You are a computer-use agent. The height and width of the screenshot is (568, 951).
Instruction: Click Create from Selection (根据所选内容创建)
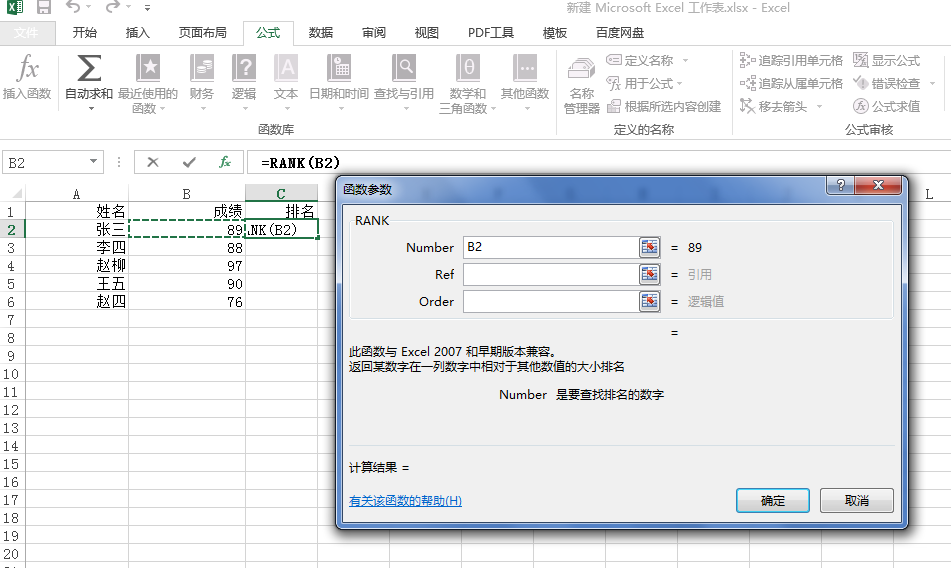[x=664, y=107]
